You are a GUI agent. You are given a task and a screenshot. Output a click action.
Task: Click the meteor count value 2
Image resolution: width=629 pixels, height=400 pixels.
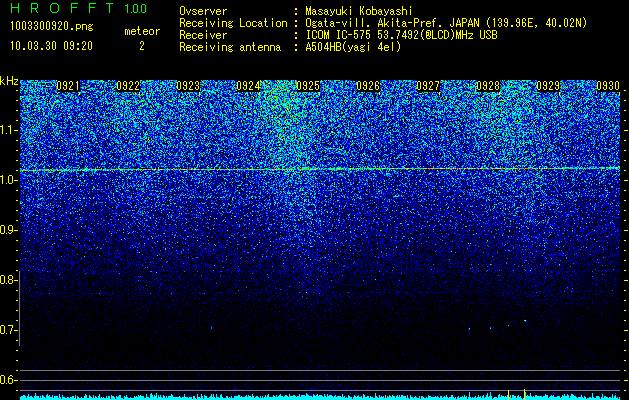(x=142, y=46)
